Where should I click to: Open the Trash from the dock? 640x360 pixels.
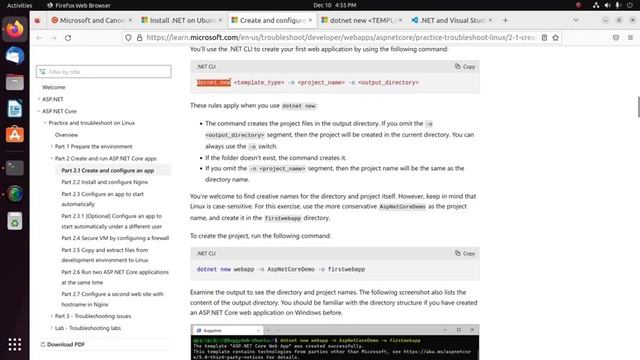[15, 221]
